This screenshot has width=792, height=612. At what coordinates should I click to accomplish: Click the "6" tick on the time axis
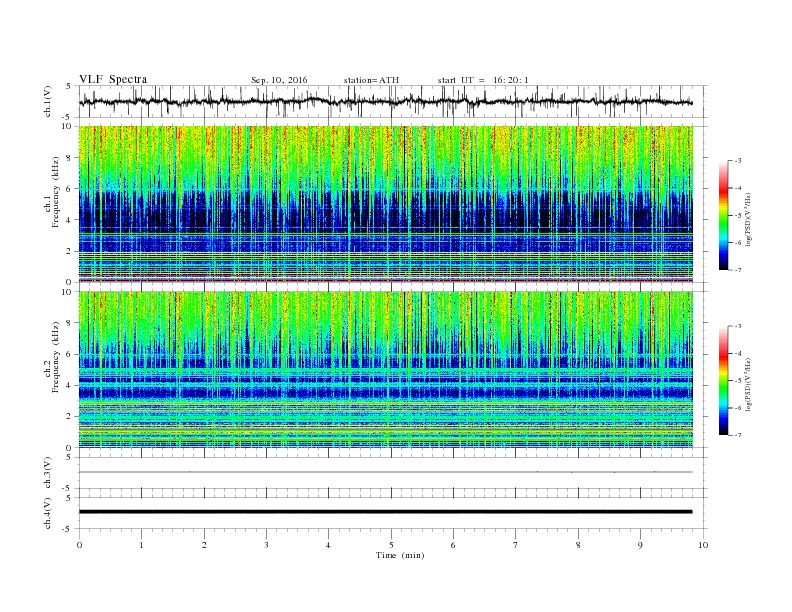point(453,545)
